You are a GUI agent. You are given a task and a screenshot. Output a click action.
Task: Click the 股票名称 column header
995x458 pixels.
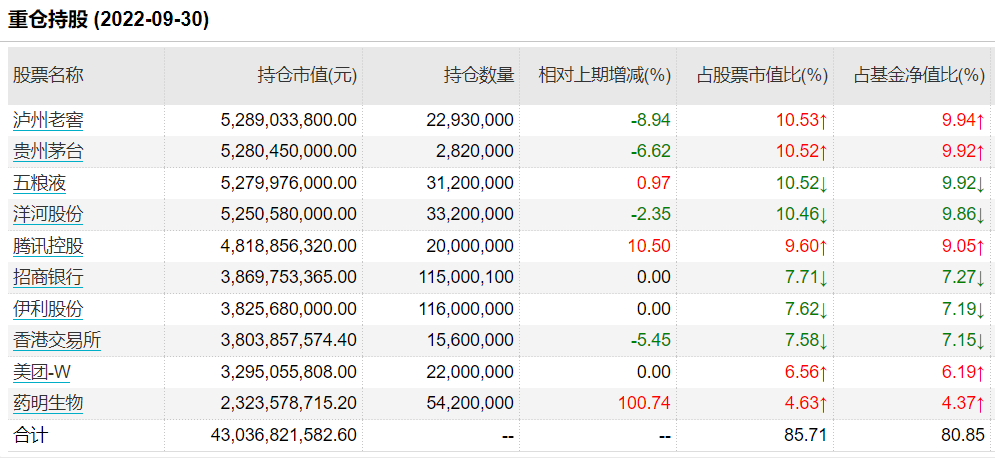(48, 75)
